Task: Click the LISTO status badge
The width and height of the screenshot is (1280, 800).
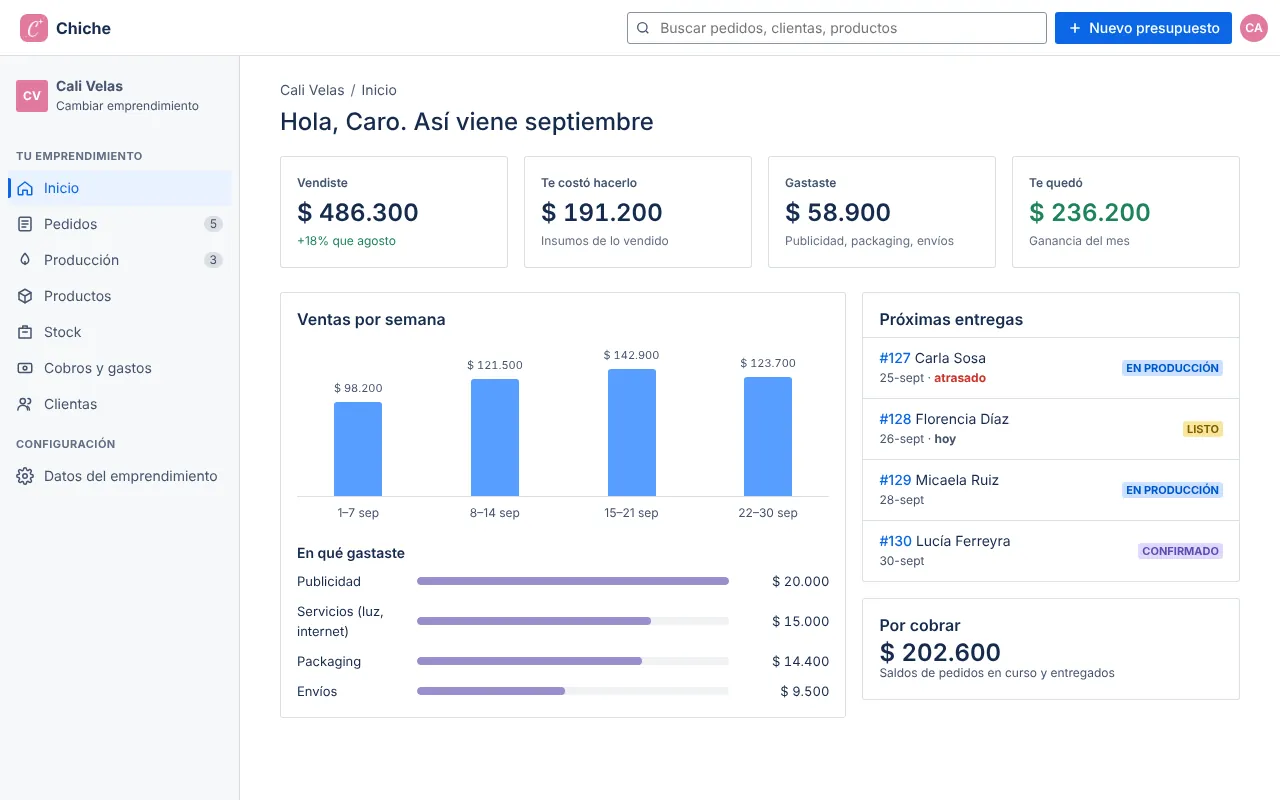Action: tap(1203, 429)
